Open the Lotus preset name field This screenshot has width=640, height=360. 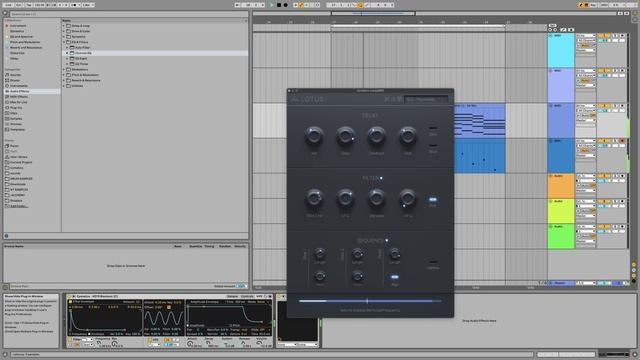[x=426, y=99]
